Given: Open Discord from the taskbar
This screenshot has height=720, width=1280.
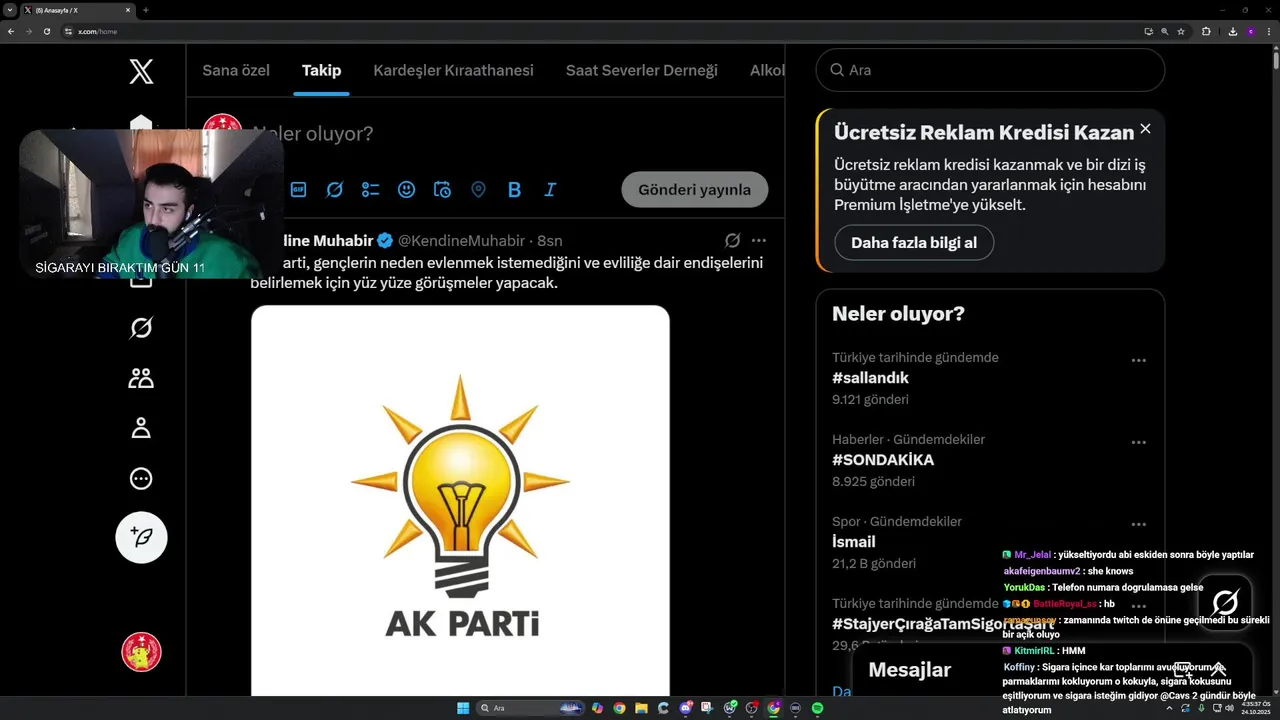Looking at the screenshot, I should coord(686,708).
